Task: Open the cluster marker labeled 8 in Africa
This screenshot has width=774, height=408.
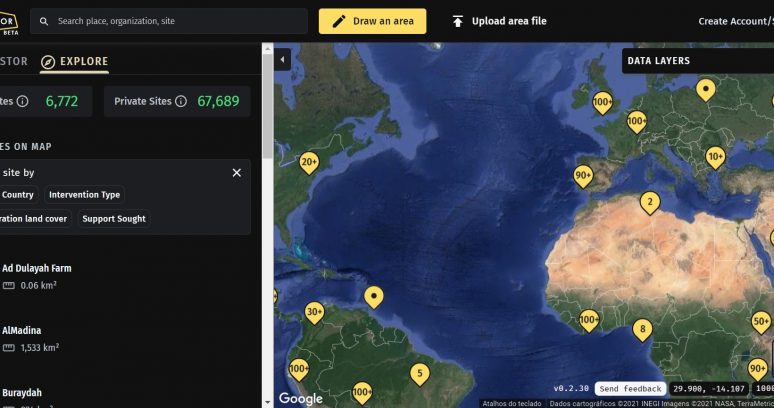Action: [x=642, y=328]
